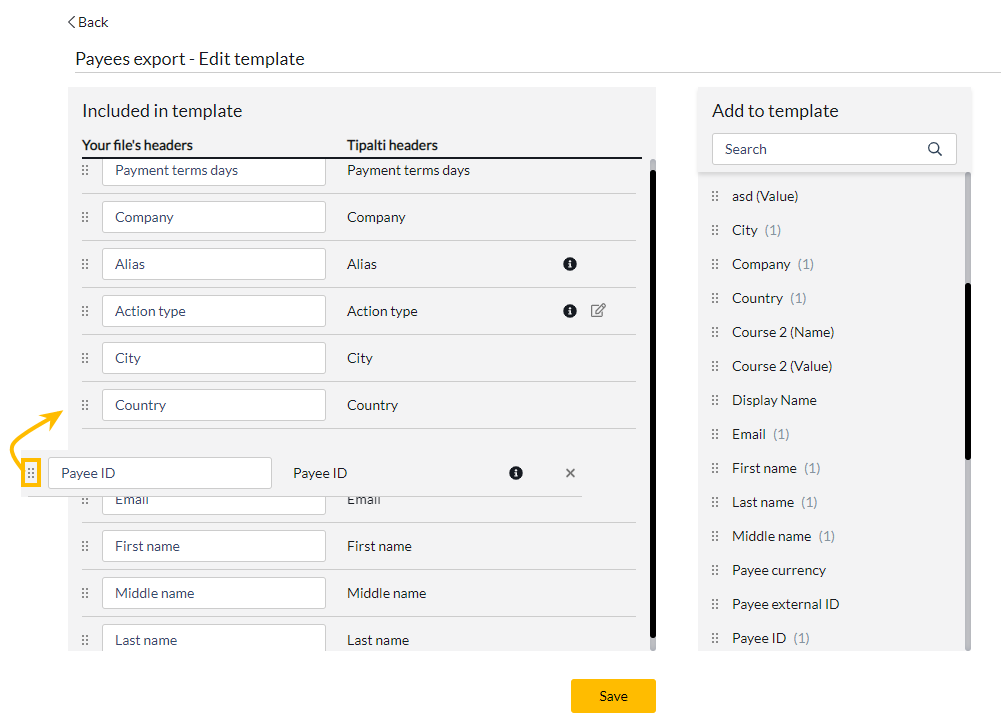Click the search magnifier icon

pyautogui.click(x=935, y=149)
